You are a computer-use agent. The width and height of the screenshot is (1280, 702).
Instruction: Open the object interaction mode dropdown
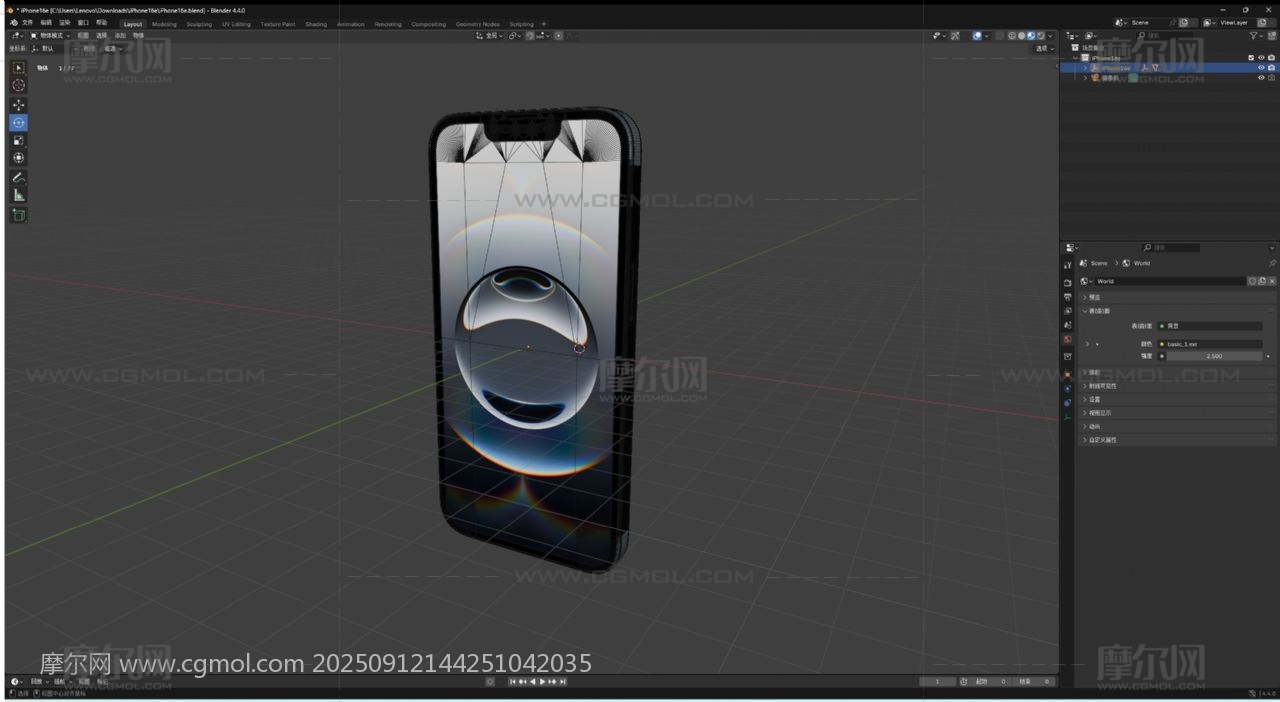(x=50, y=35)
